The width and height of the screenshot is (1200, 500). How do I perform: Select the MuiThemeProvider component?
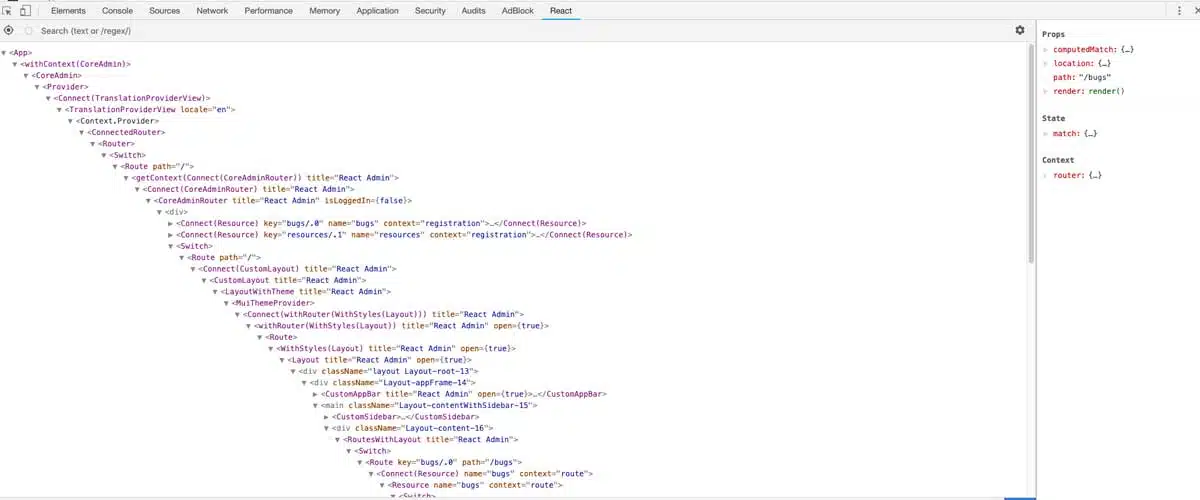(272, 303)
